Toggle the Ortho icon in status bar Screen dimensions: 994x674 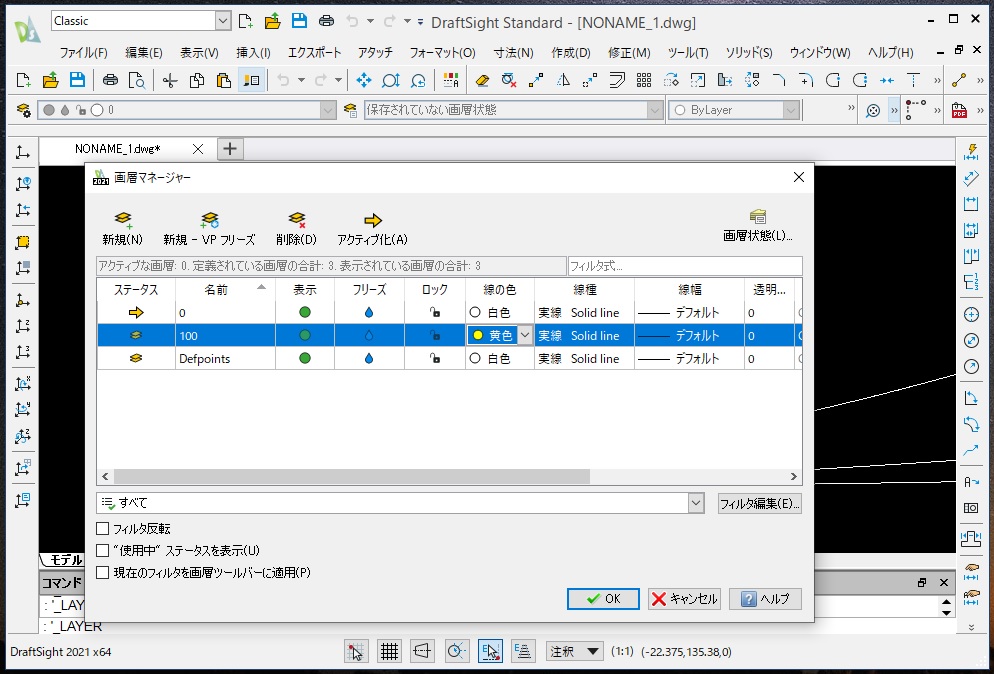click(422, 651)
